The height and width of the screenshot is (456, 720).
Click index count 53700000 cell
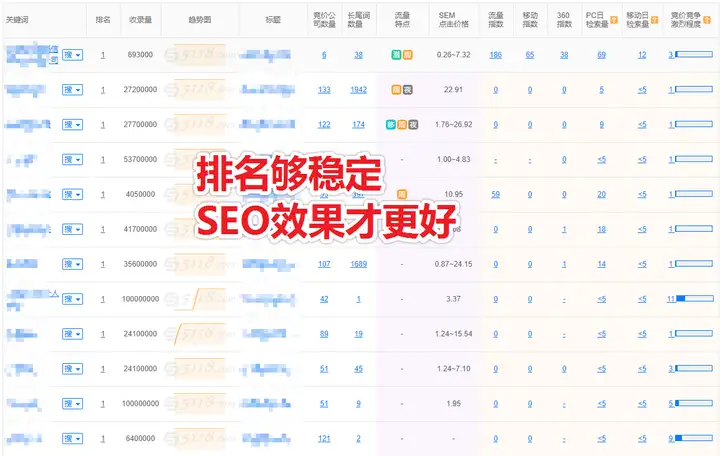pyautogui.click(x=141, y=159)
